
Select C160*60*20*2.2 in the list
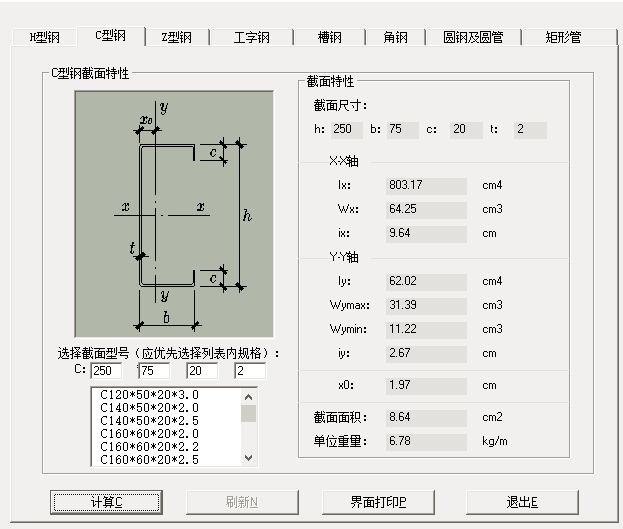click(166, 447)
